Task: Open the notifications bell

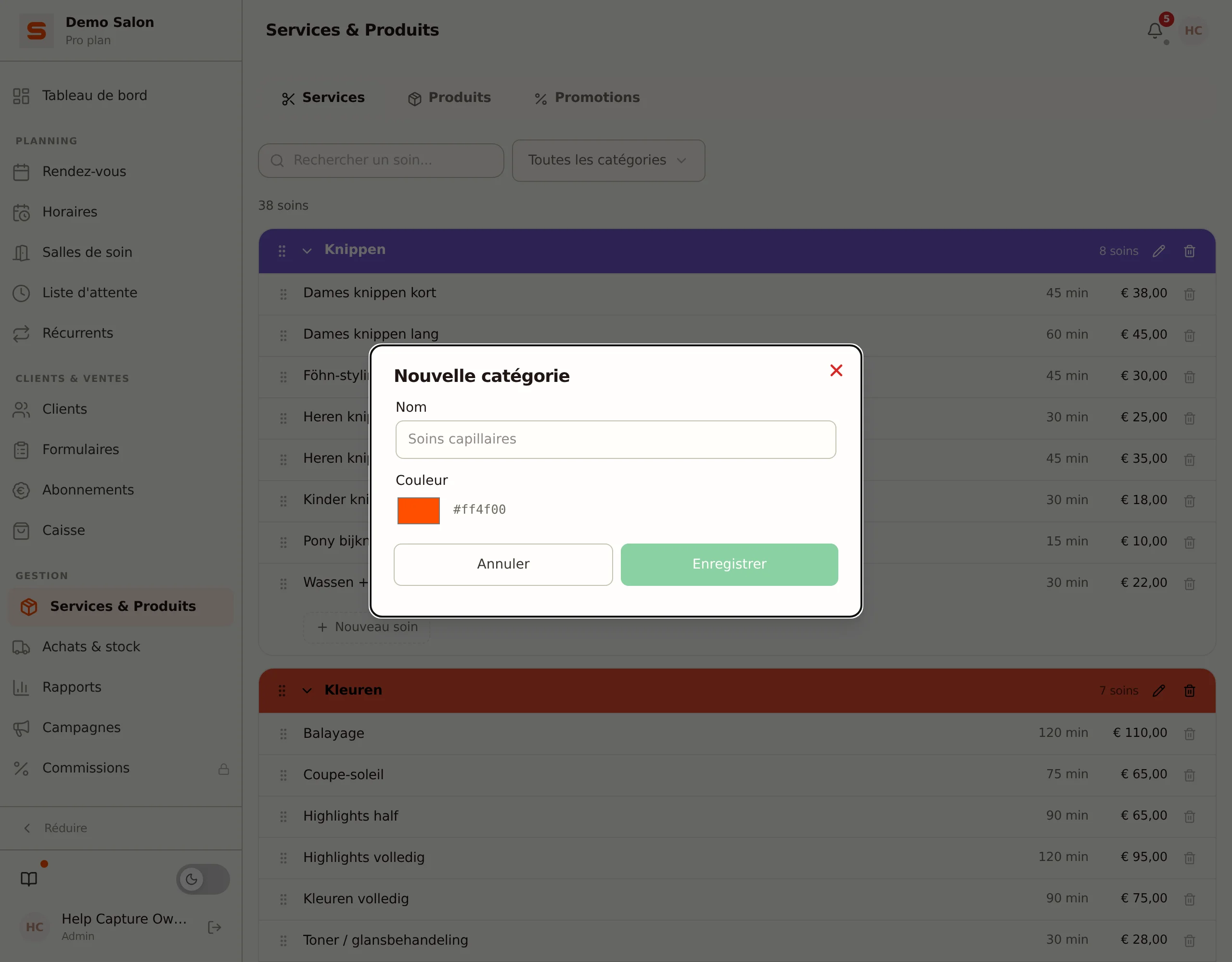Action: (x=1155, y=30)
